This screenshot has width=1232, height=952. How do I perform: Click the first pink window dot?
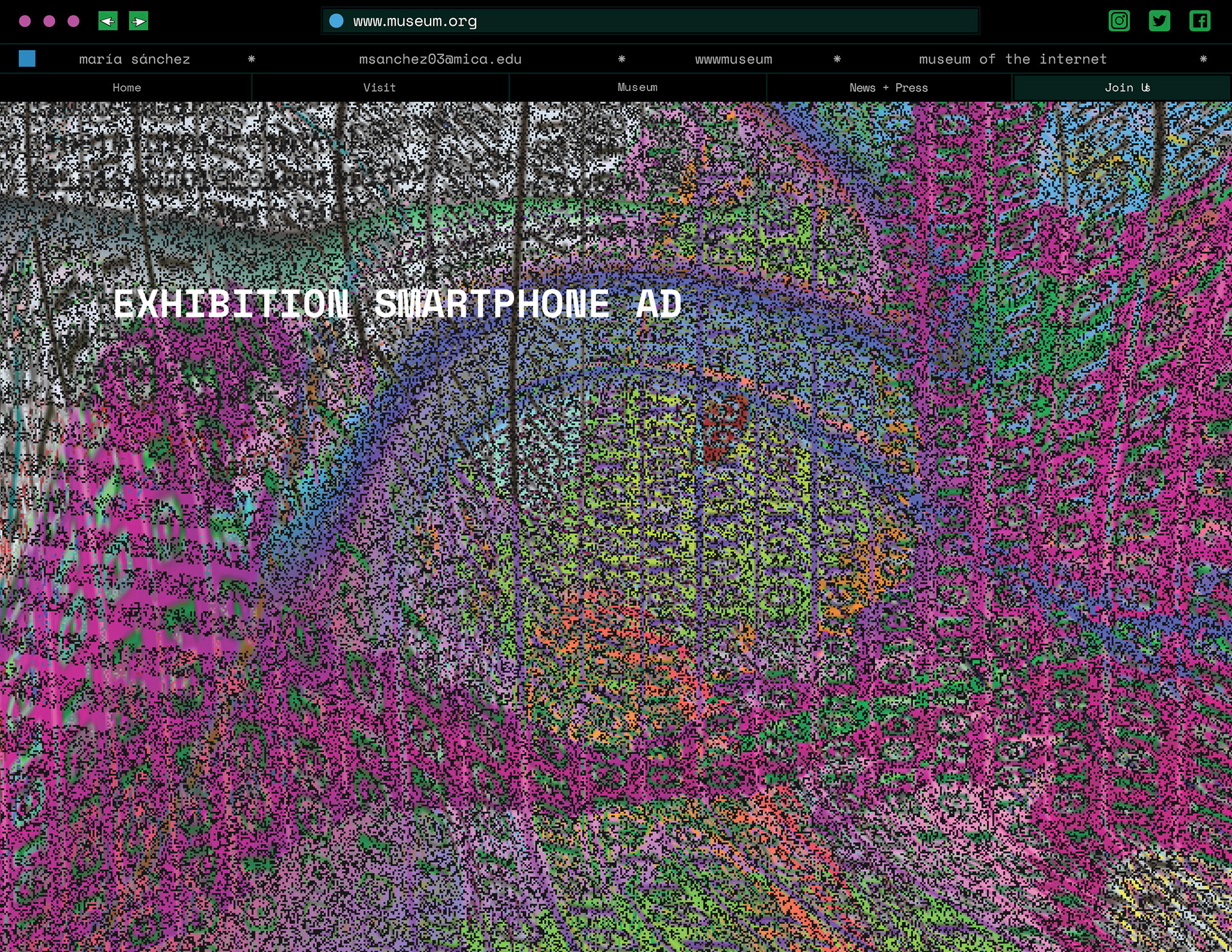coord(25,21)
